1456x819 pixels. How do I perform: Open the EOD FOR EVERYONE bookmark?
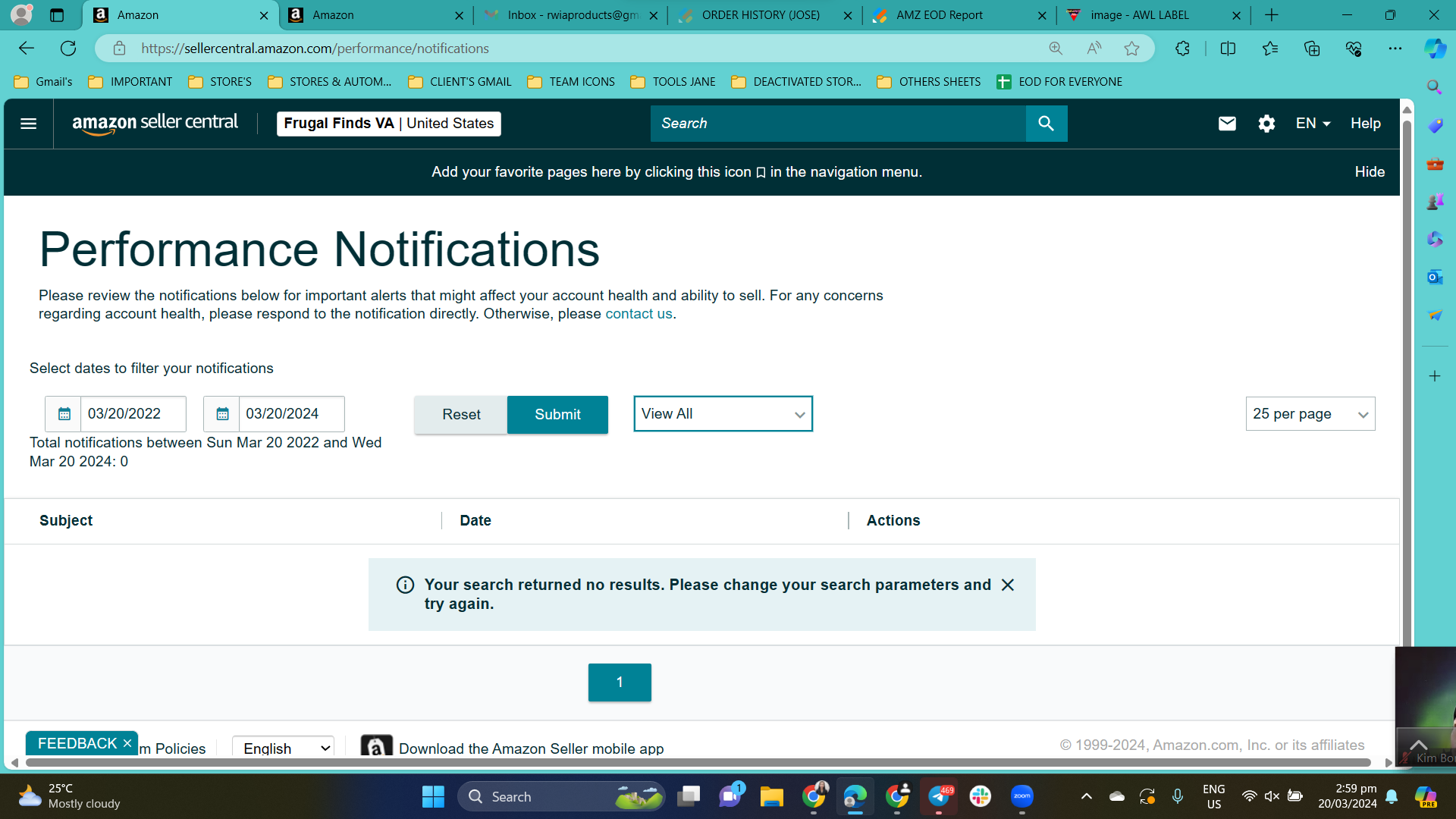click(x=1059, y=82)
